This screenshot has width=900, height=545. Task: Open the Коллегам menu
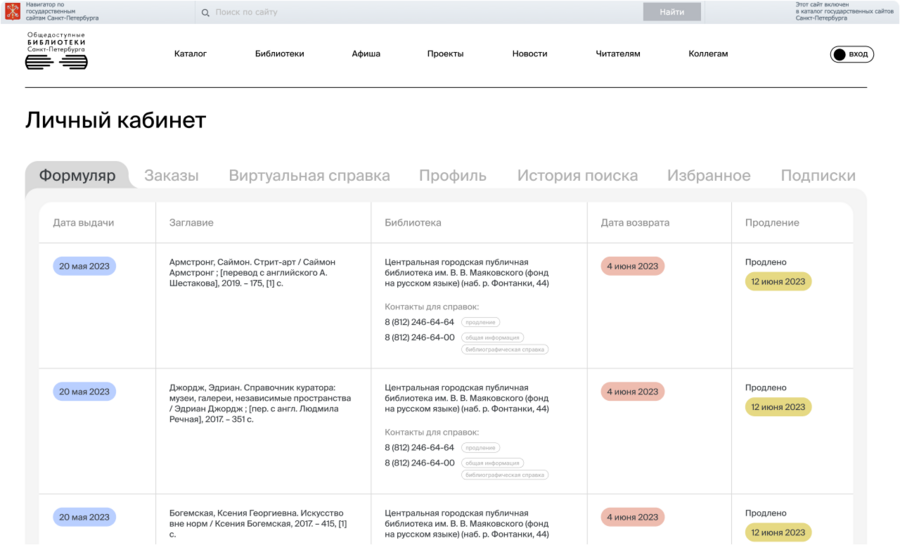point(708,54)
